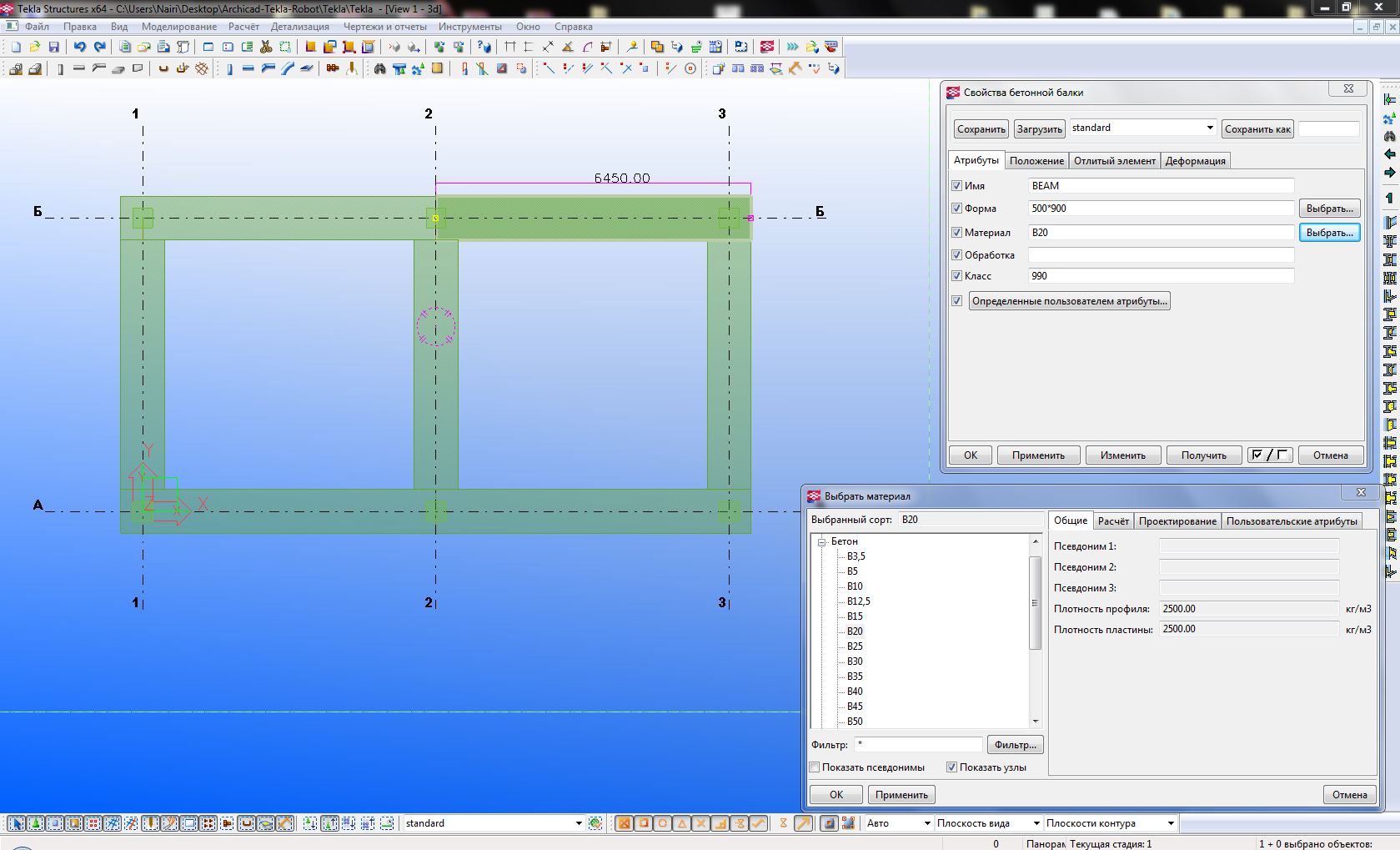The height and width of the screenshot is (850, 1400).
Task: Click the Undo arrow icon
Action: [x=79, y=48]
